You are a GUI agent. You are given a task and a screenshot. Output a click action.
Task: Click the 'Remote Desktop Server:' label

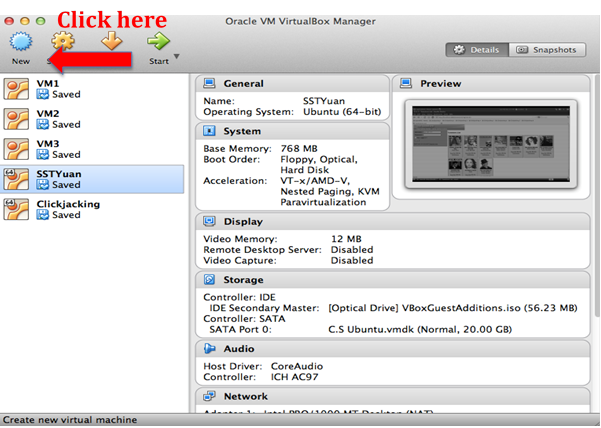263,249
